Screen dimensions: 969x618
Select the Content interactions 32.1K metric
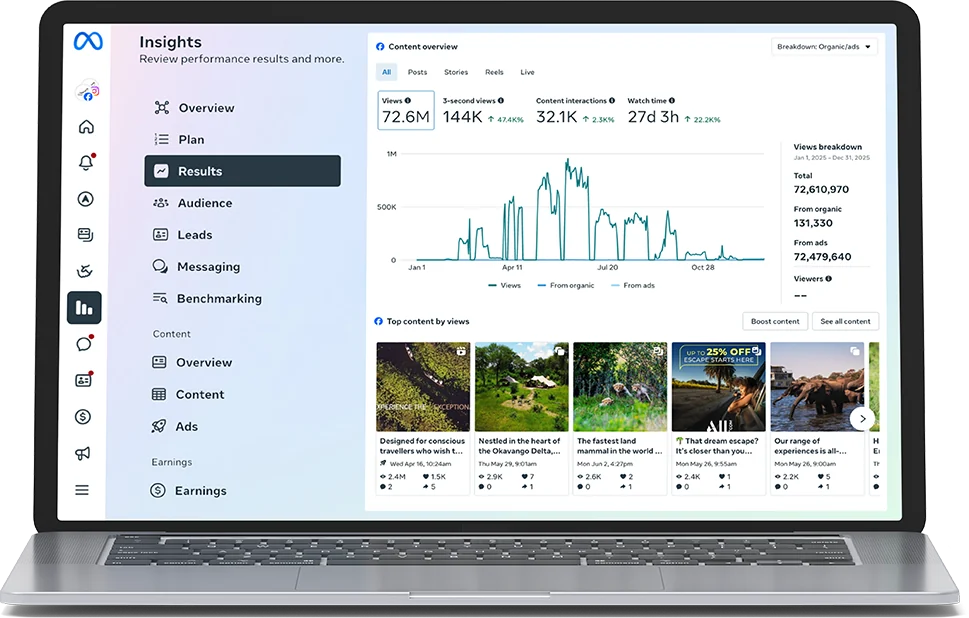(x=575, y=111)
